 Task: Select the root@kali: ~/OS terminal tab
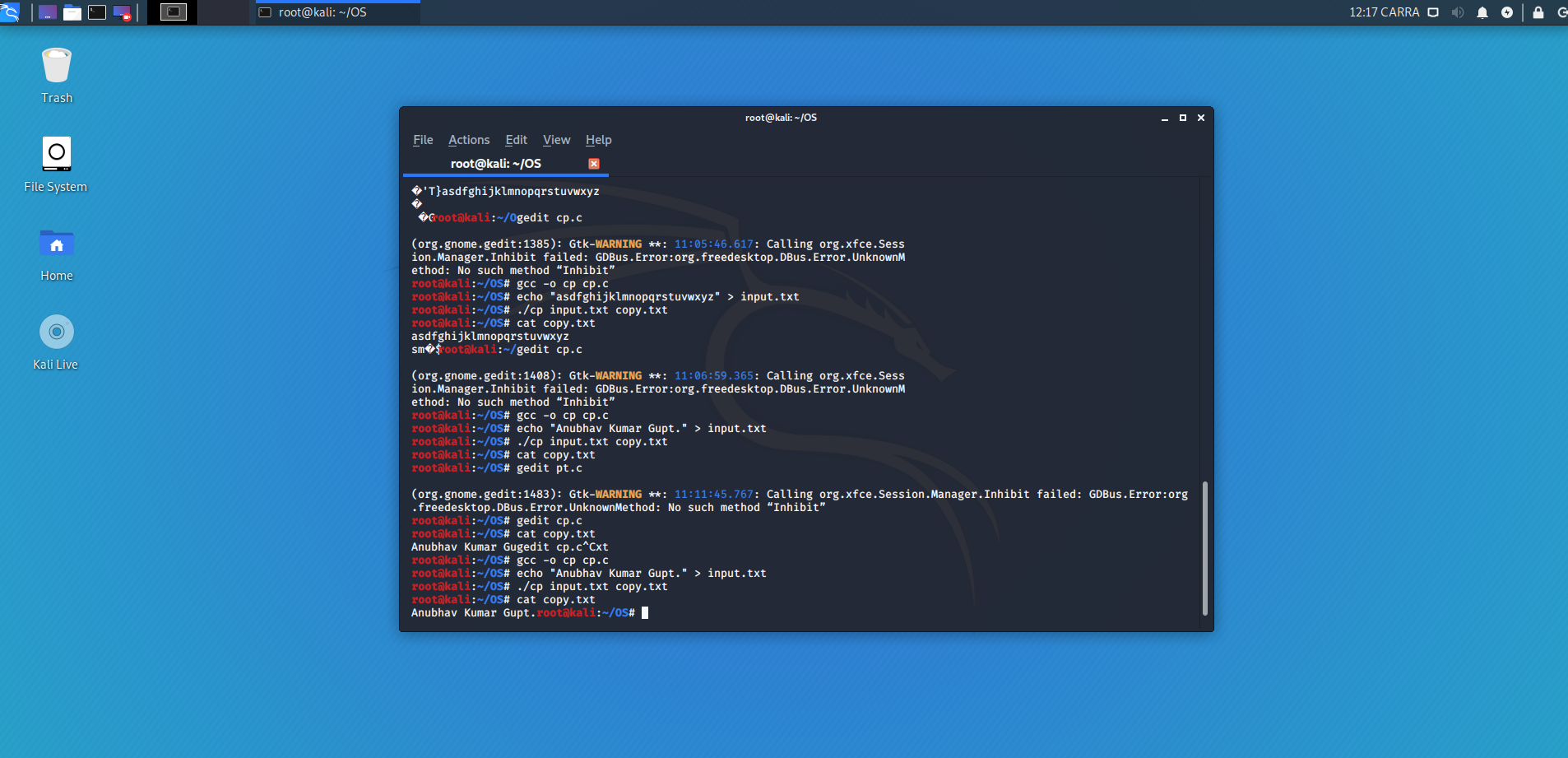[495, 164]
